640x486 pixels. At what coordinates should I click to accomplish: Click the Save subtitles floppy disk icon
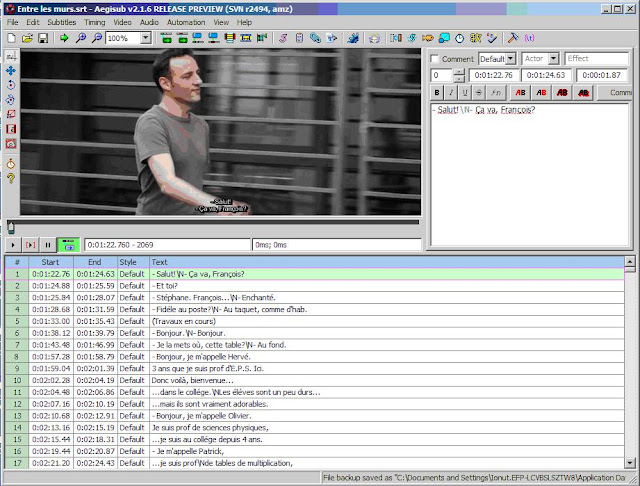click(x=43, y=38)
